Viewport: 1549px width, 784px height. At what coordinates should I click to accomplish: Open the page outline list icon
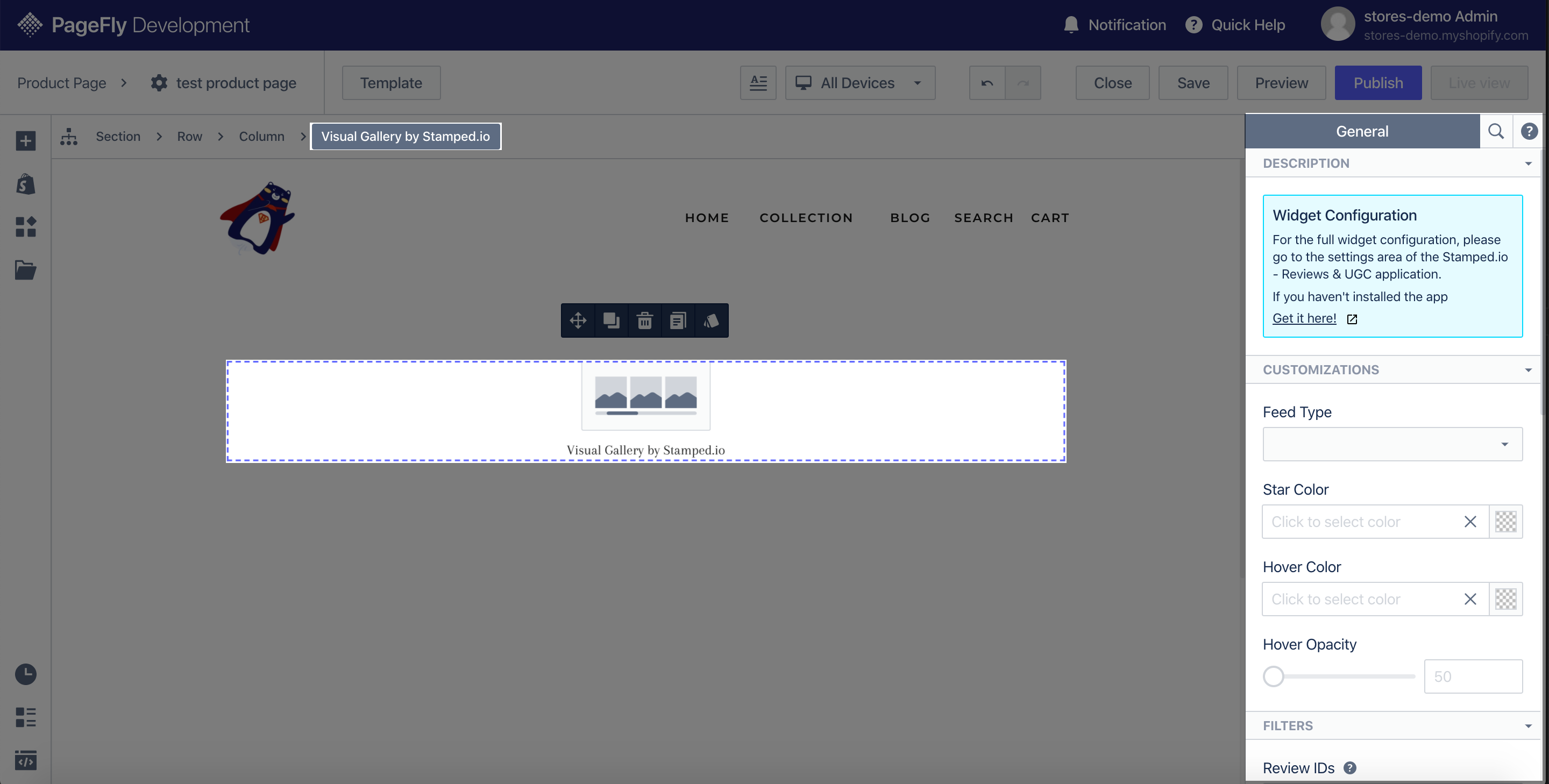click(x=25, y=717)
